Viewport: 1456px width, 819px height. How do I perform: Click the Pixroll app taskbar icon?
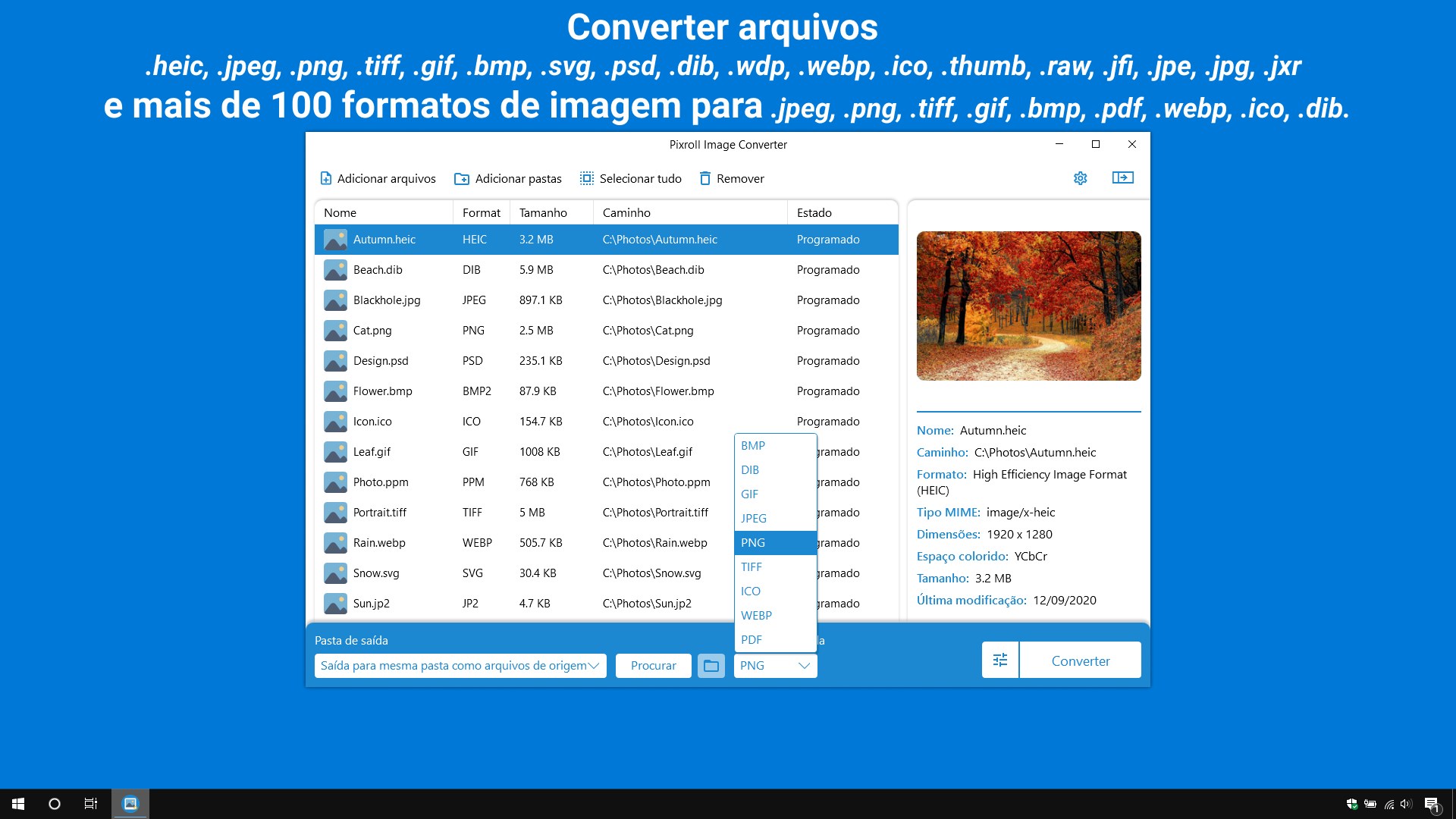coord(130,804)
